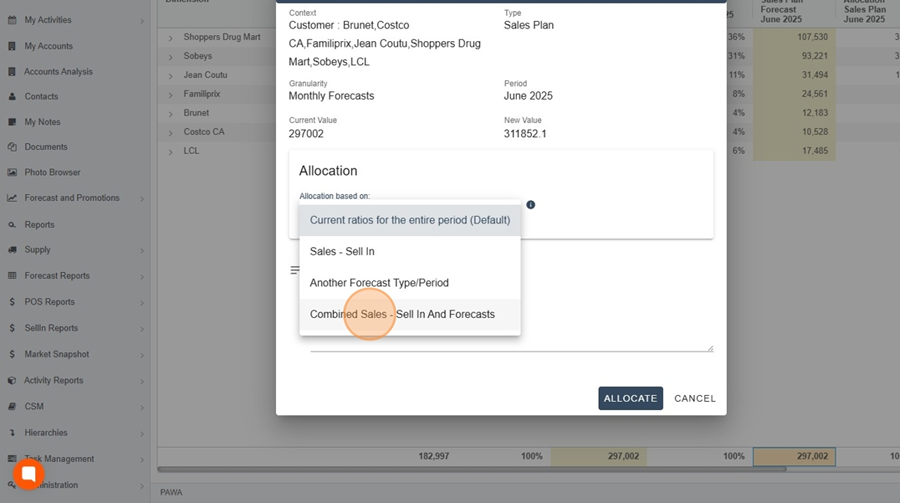This screenshot has height=503, width=900.
Task: Expand the Forecast and Promotions submenu arrow
Action: click(x=142, y=199)
